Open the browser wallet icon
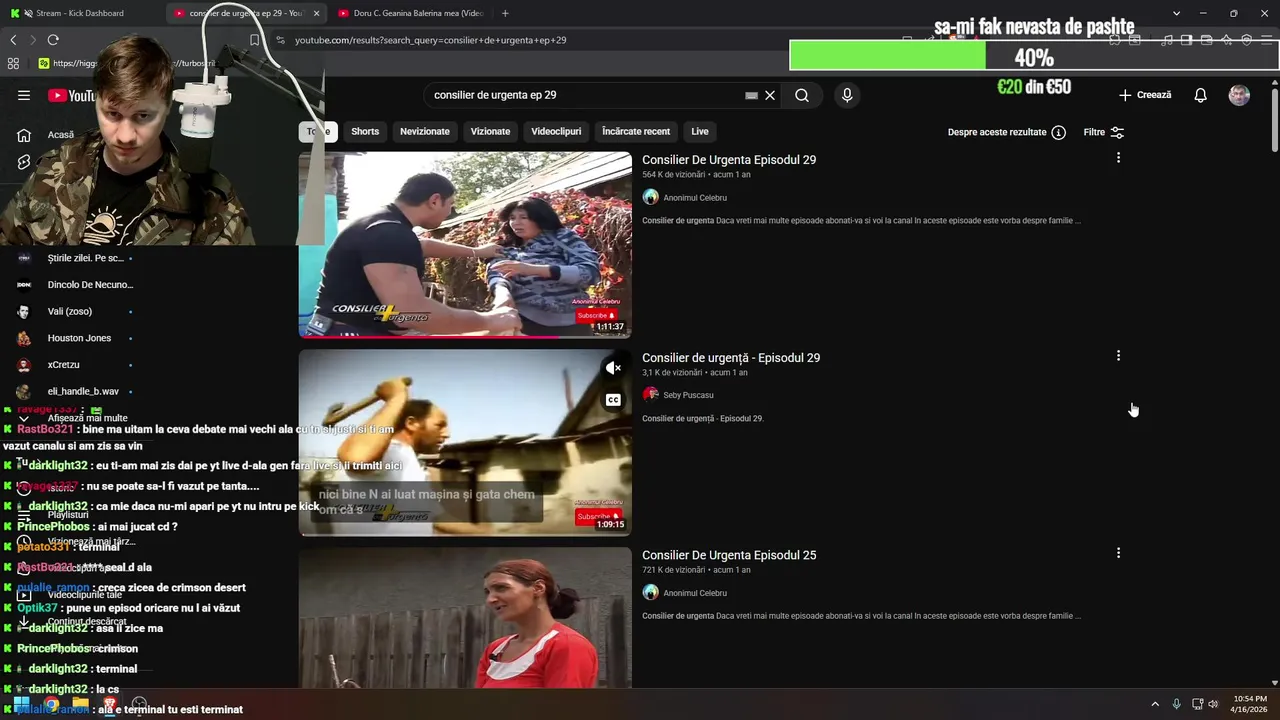This screenshot has width=1280, height=720. 1206,40
